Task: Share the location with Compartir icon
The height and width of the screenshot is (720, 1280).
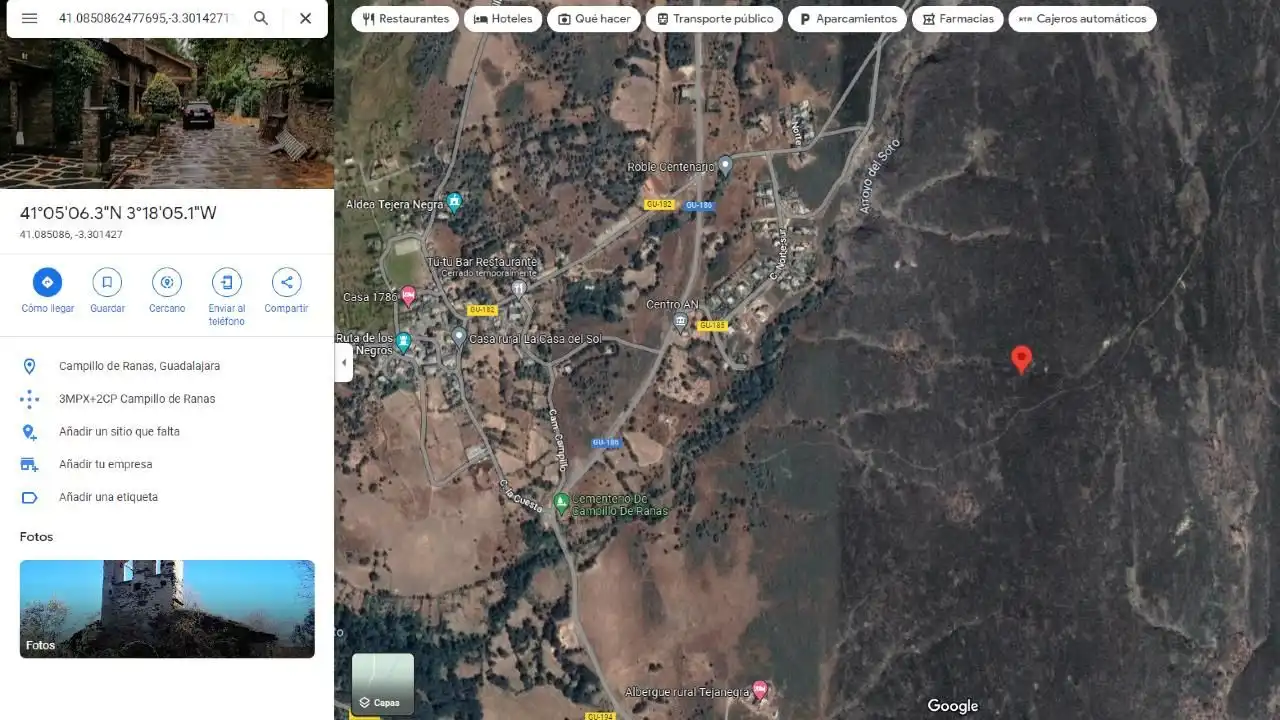Action: tap(287, 282)
